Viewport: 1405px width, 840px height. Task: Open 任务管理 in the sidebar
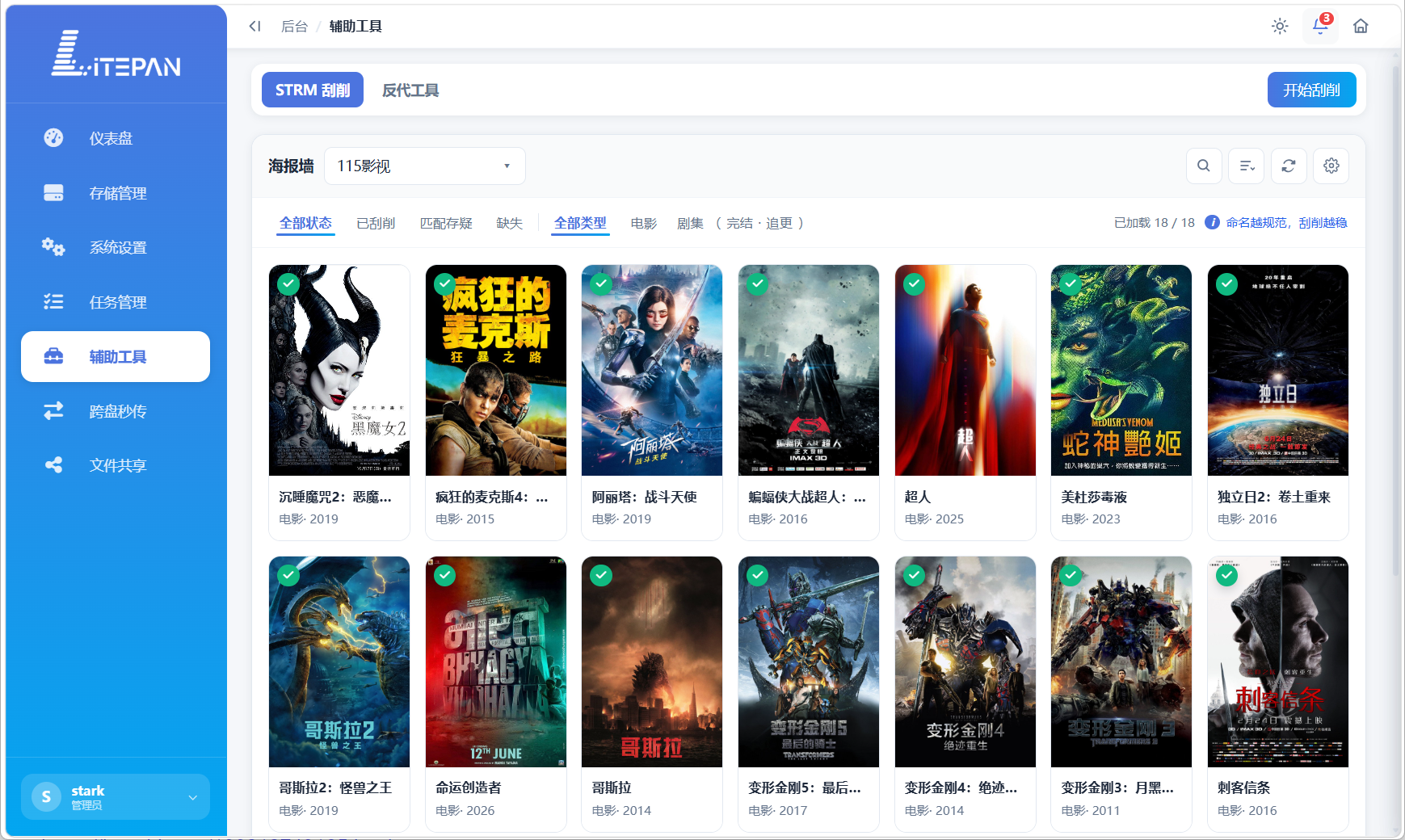point(116,302)
